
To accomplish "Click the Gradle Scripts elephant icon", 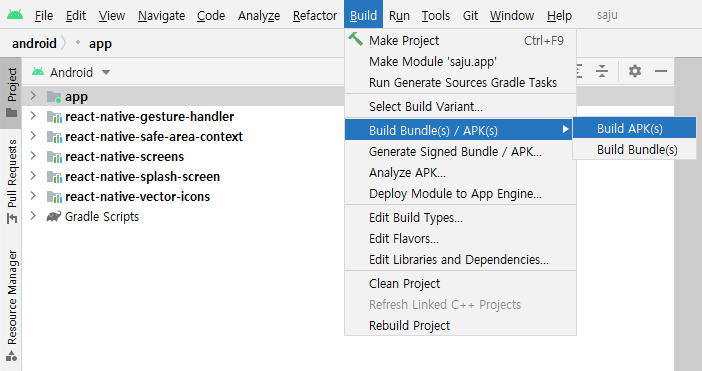I will [x=54, y=217].
